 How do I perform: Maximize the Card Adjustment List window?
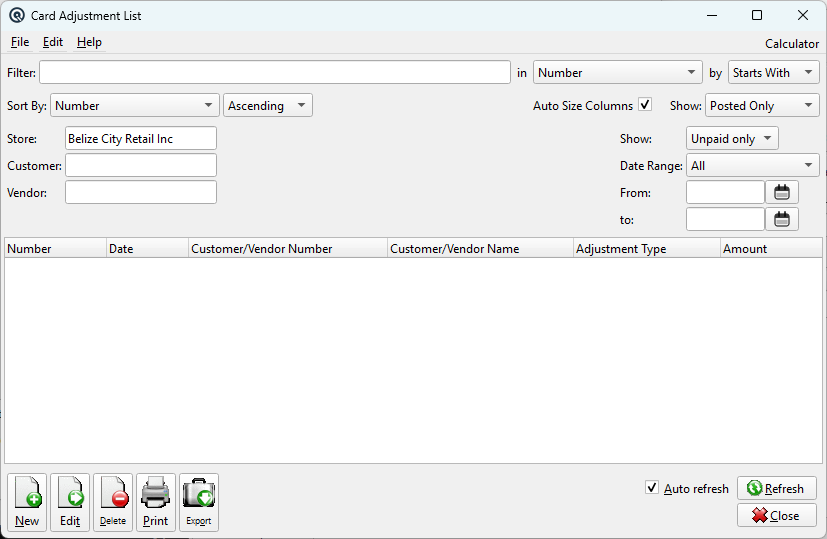tap(757, 15)
